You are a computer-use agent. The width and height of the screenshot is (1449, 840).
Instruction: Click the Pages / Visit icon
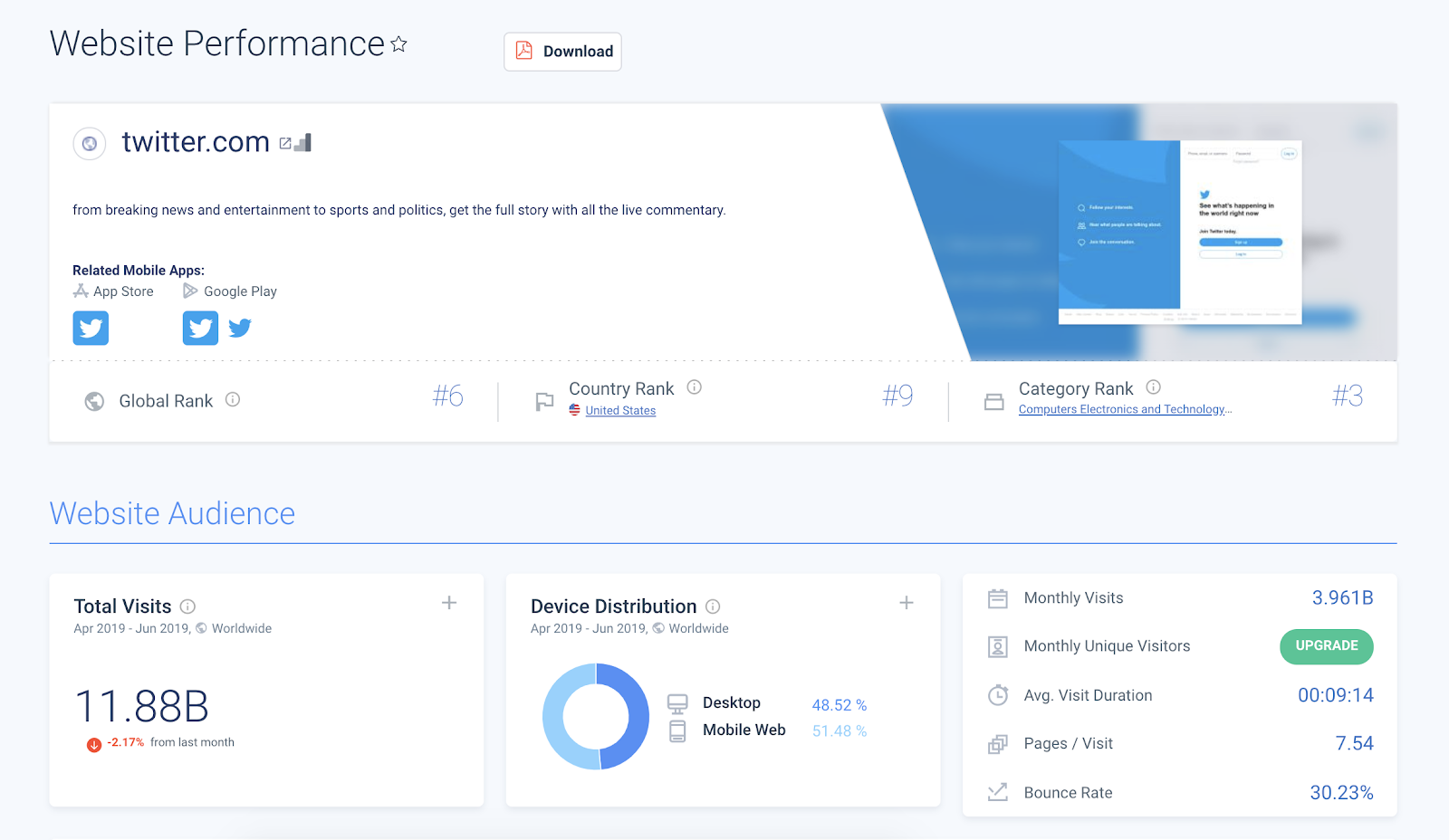pos(998,744)
